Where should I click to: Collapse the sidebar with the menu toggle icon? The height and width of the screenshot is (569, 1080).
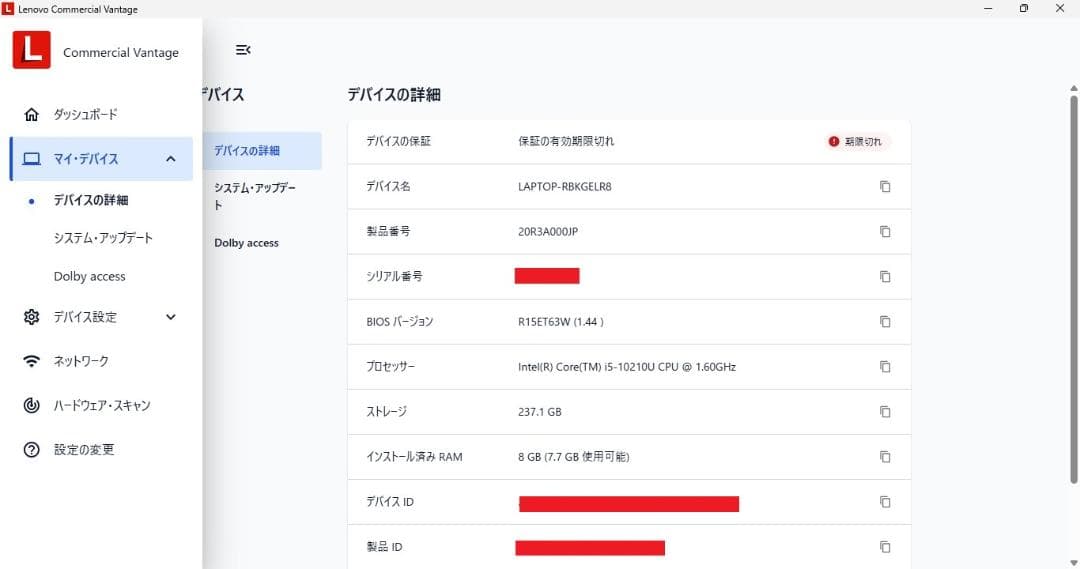pyautogui.click(x=242, y=50)
